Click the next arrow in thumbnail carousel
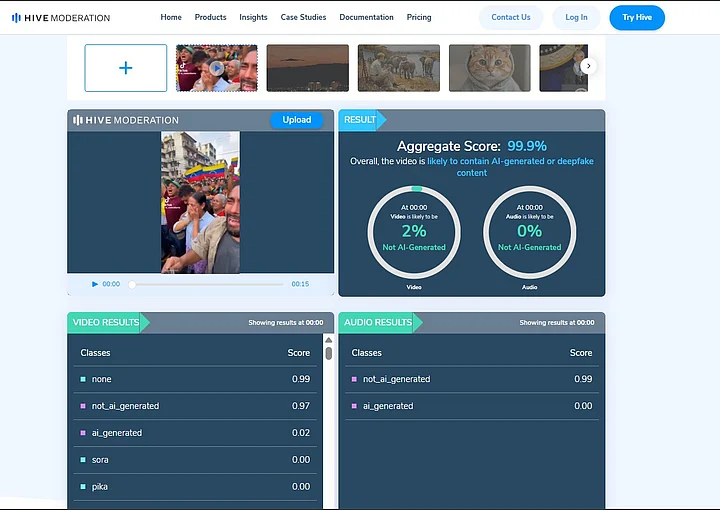720x510 pixels. click(x=588, y=66)
